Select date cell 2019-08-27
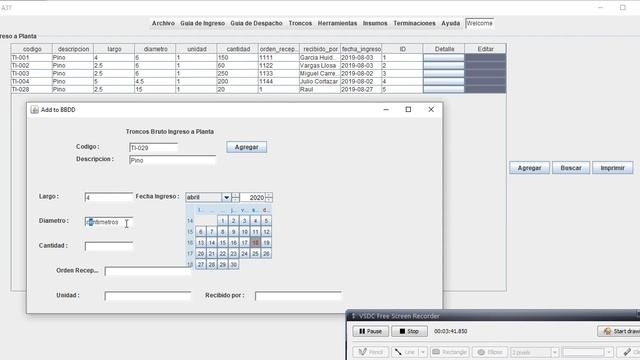 click(361, 89)
